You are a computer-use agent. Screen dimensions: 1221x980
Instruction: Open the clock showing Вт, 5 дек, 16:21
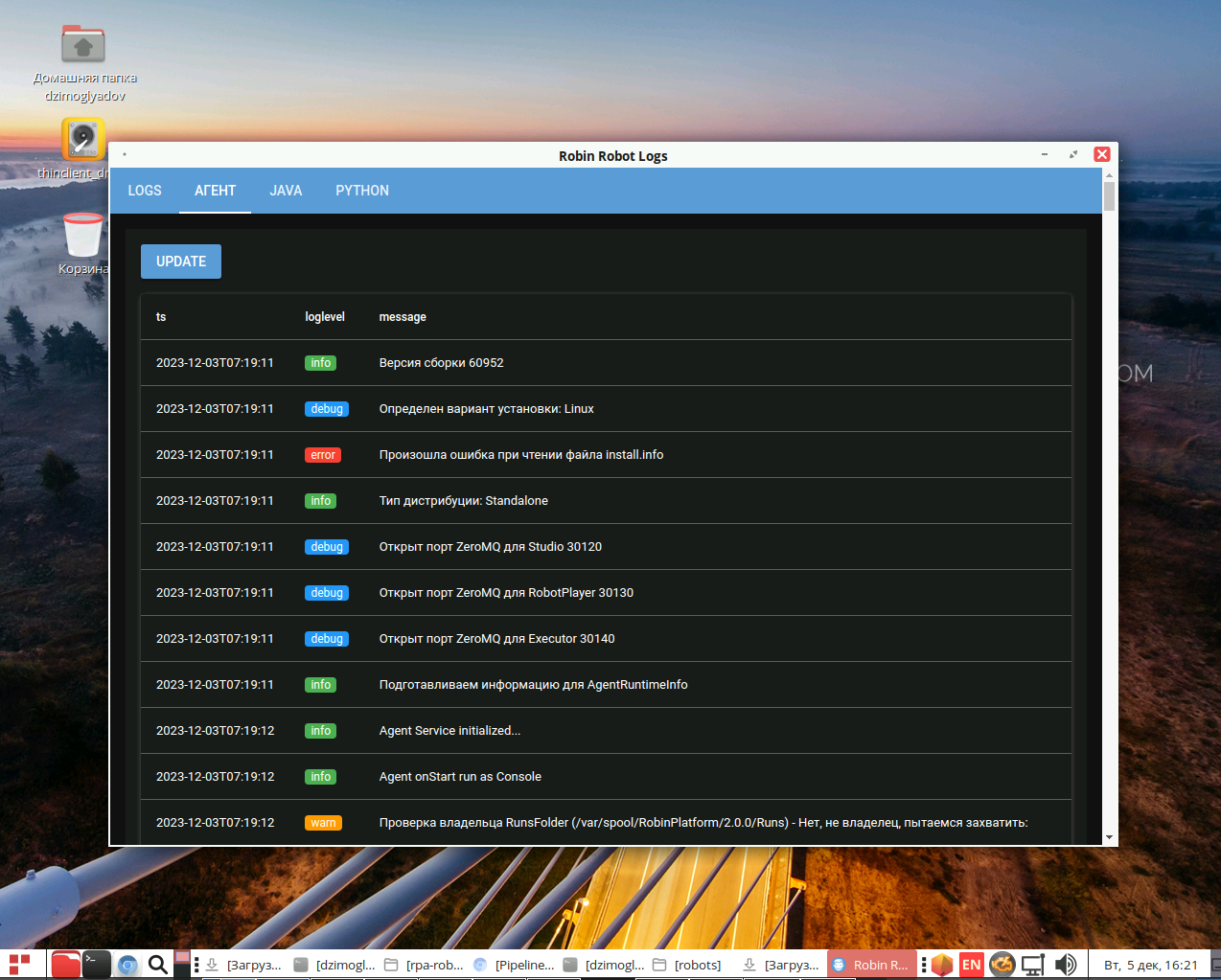tap(1151, 965)
